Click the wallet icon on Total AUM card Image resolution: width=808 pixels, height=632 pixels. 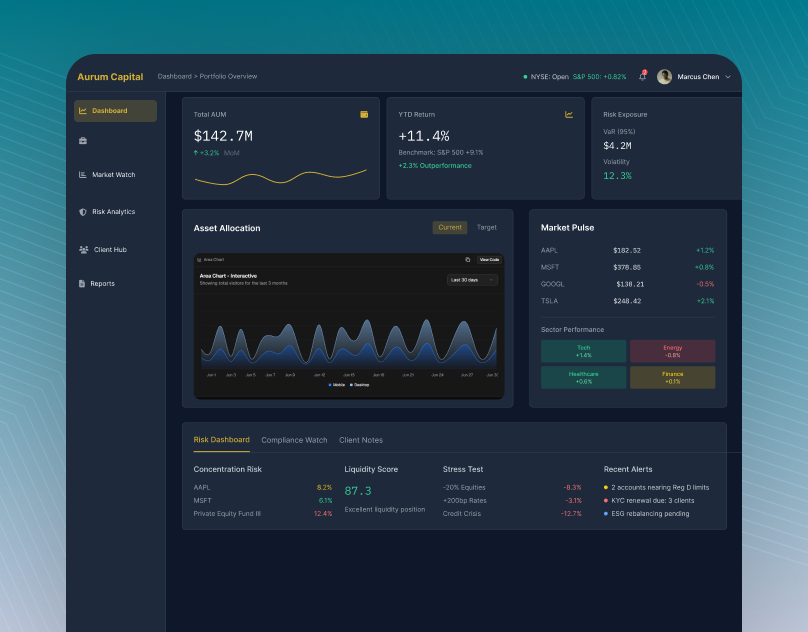point(364,114)
